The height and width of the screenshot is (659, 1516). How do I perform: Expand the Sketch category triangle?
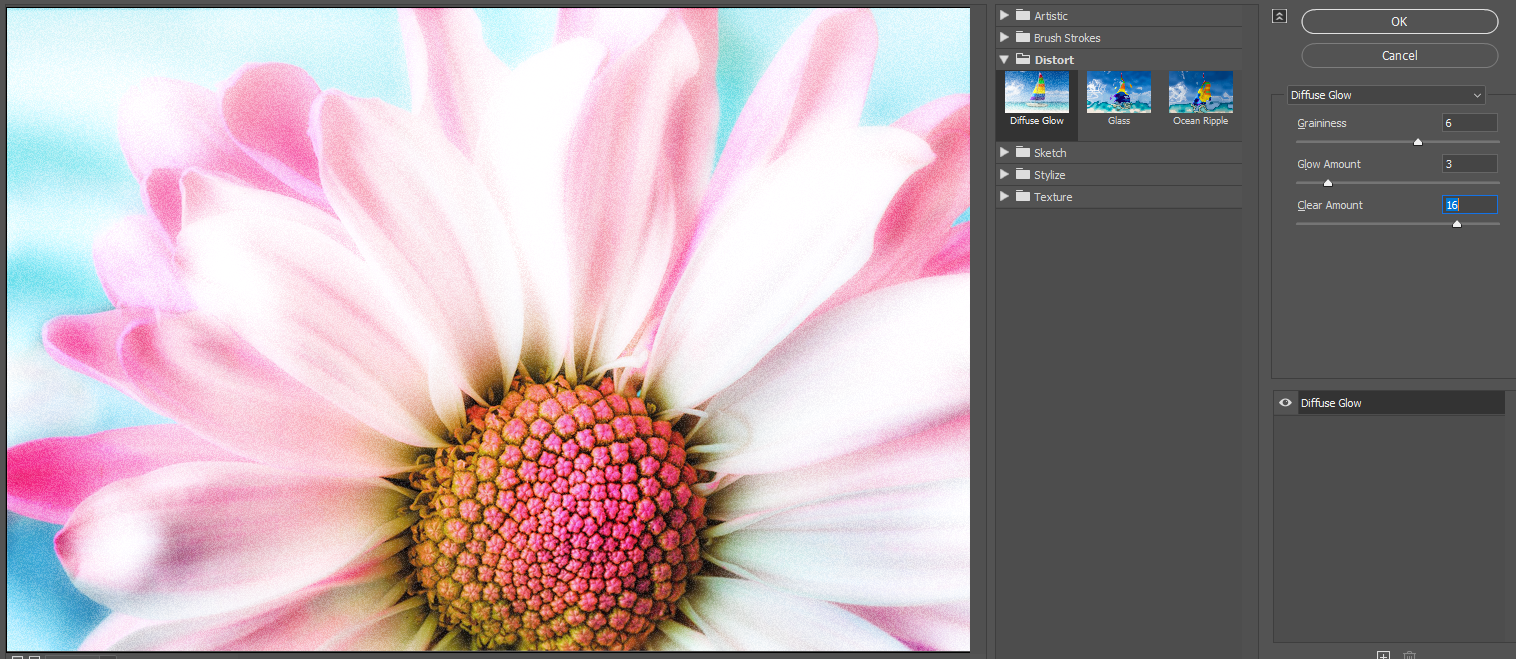(x=1004, y=153)
